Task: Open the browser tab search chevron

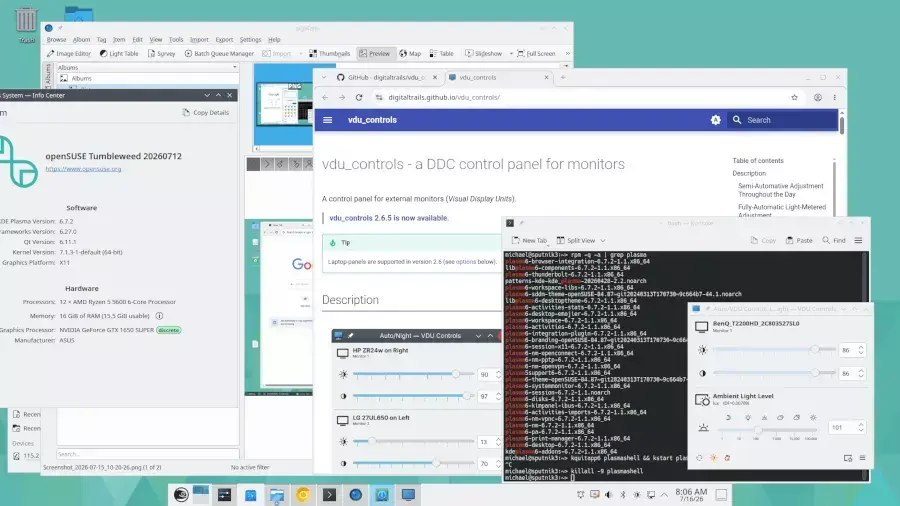Action: [324, 77]
